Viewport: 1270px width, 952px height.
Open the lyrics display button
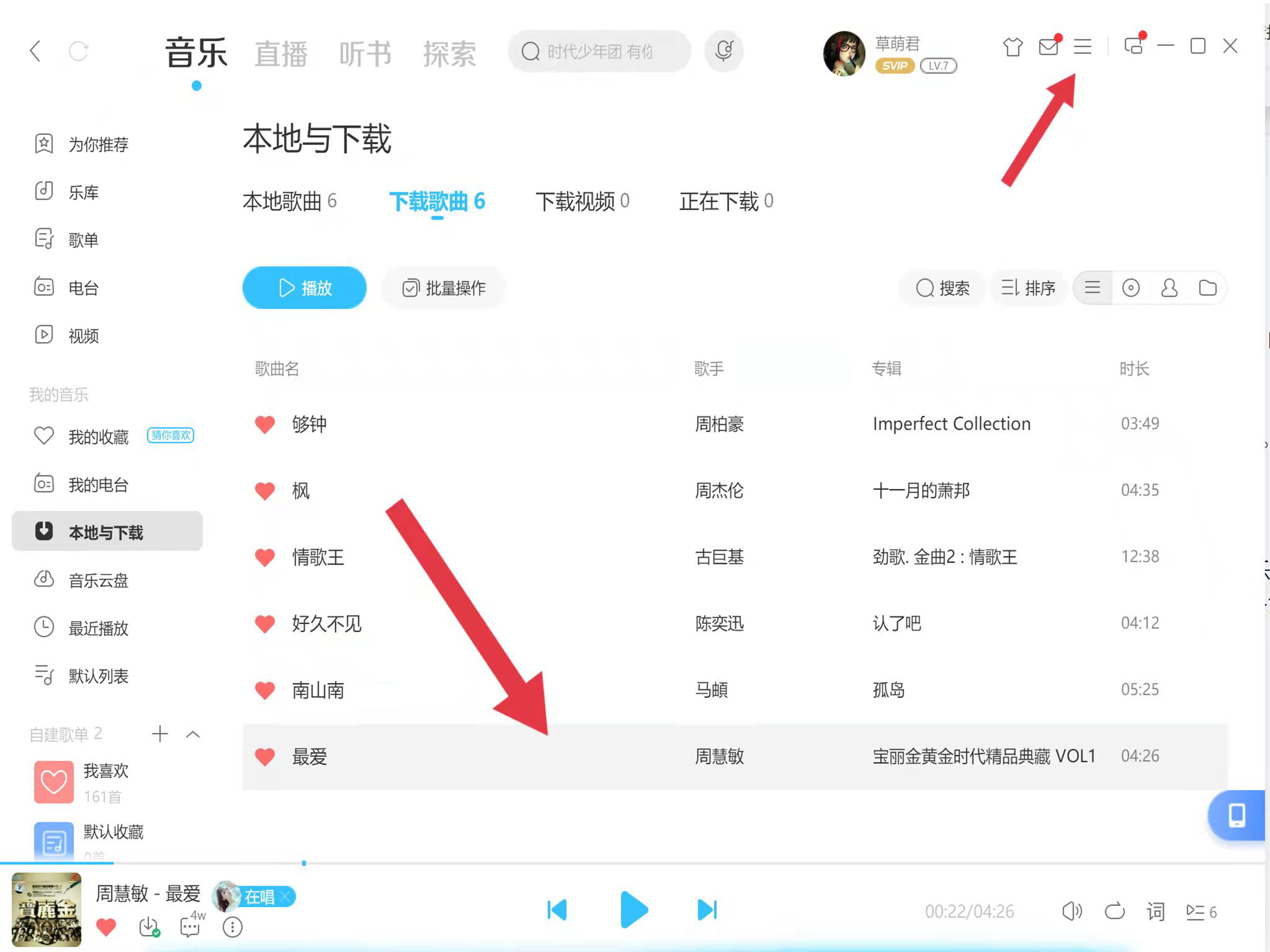point(1156,911)
